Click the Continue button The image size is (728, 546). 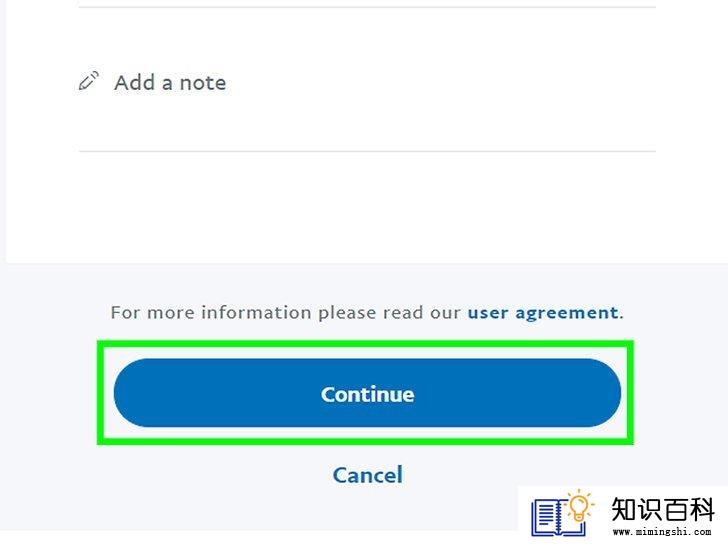pos(367,393)
